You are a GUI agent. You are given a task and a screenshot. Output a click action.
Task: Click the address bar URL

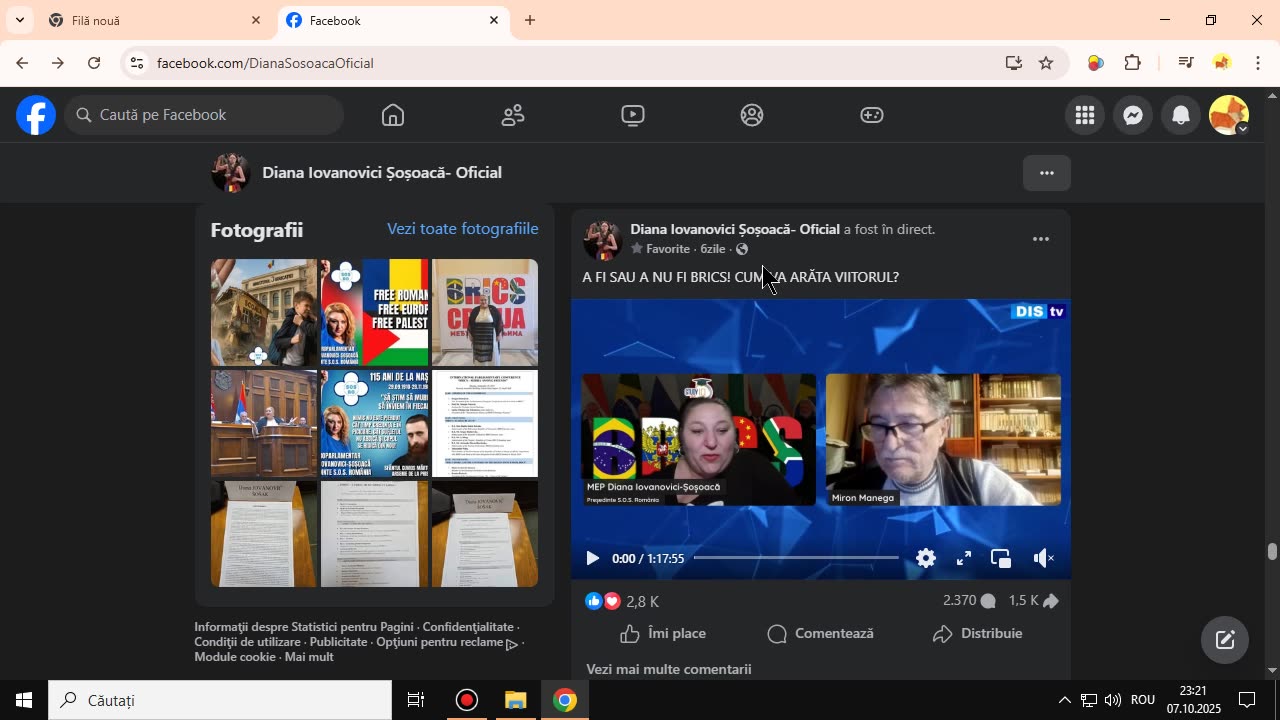click(265, 63)
